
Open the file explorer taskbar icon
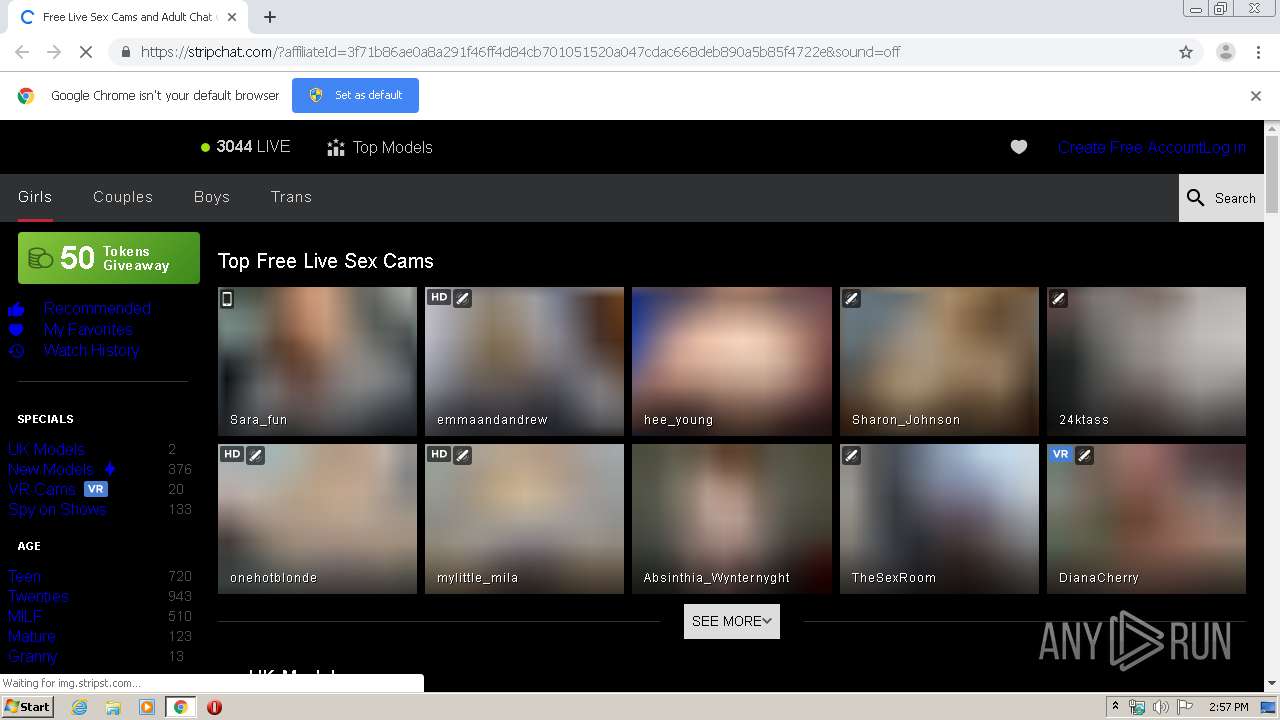[x=113, y=707]
